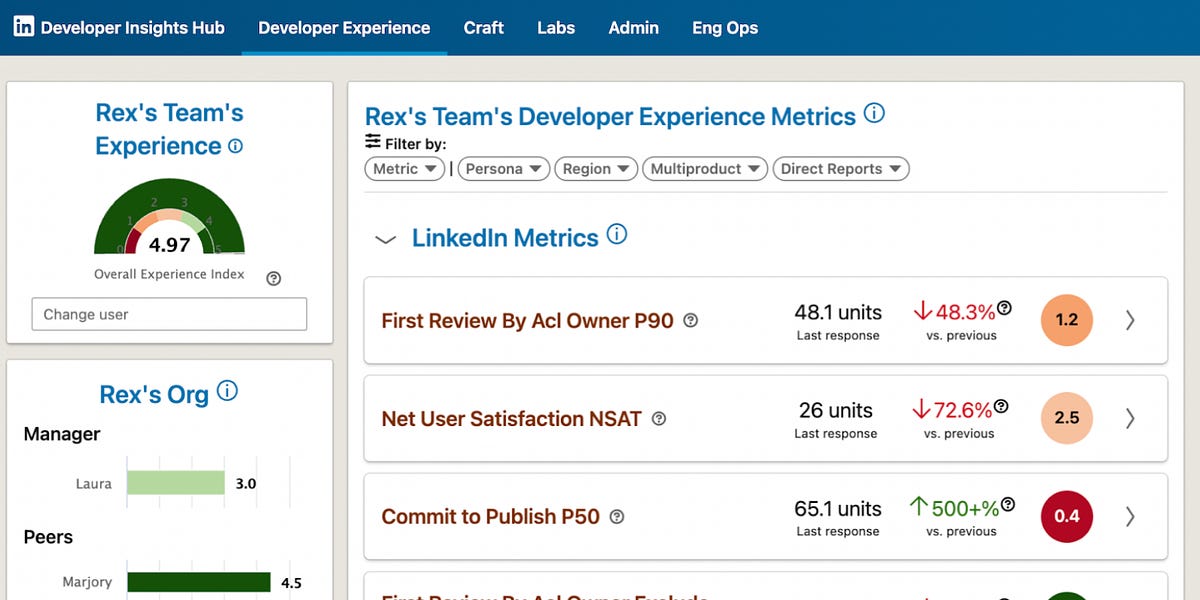1200x600 pixels.
Task: Open the help badge beside the 500+% increase
Action: click(1010, 505)
